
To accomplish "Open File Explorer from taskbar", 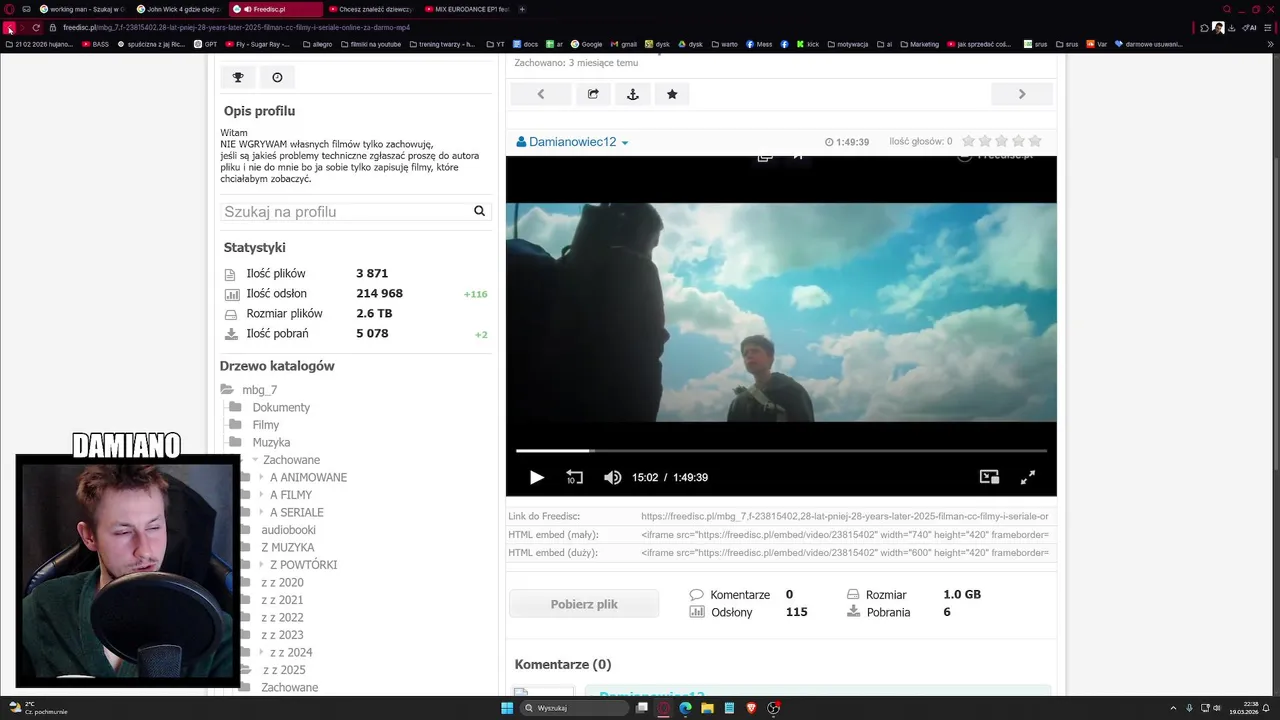I will click(x=707, y=708).
